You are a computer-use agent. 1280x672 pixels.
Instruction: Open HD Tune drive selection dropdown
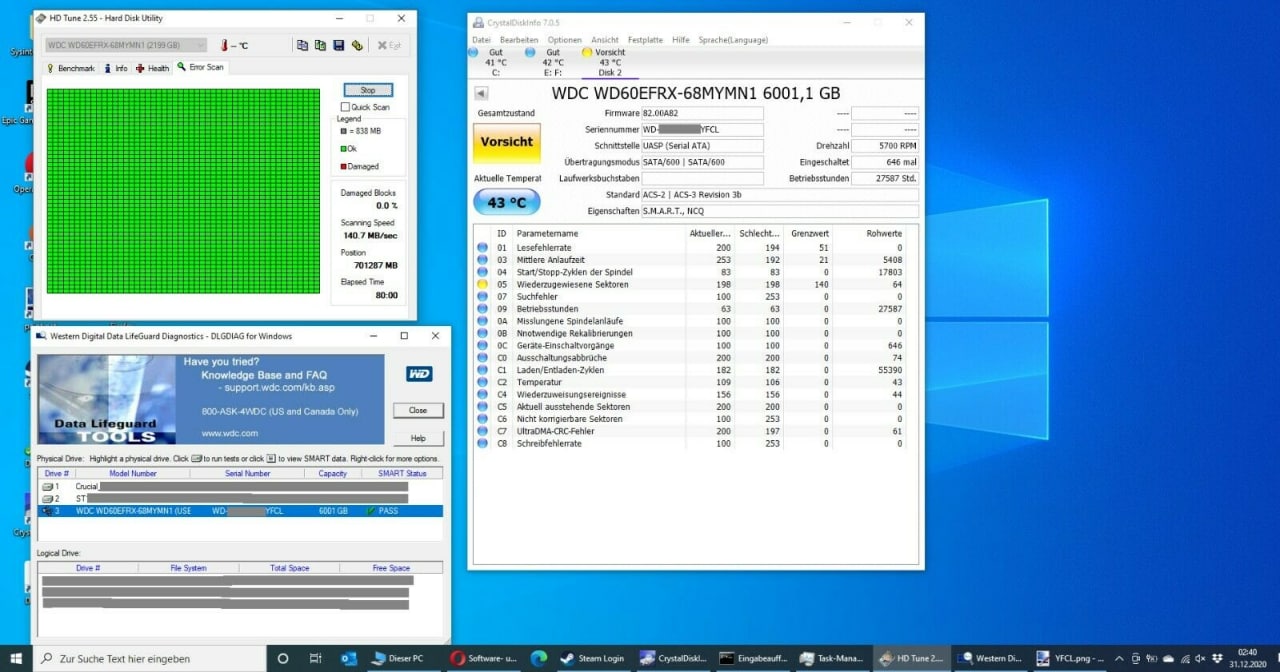pos(126,45)
